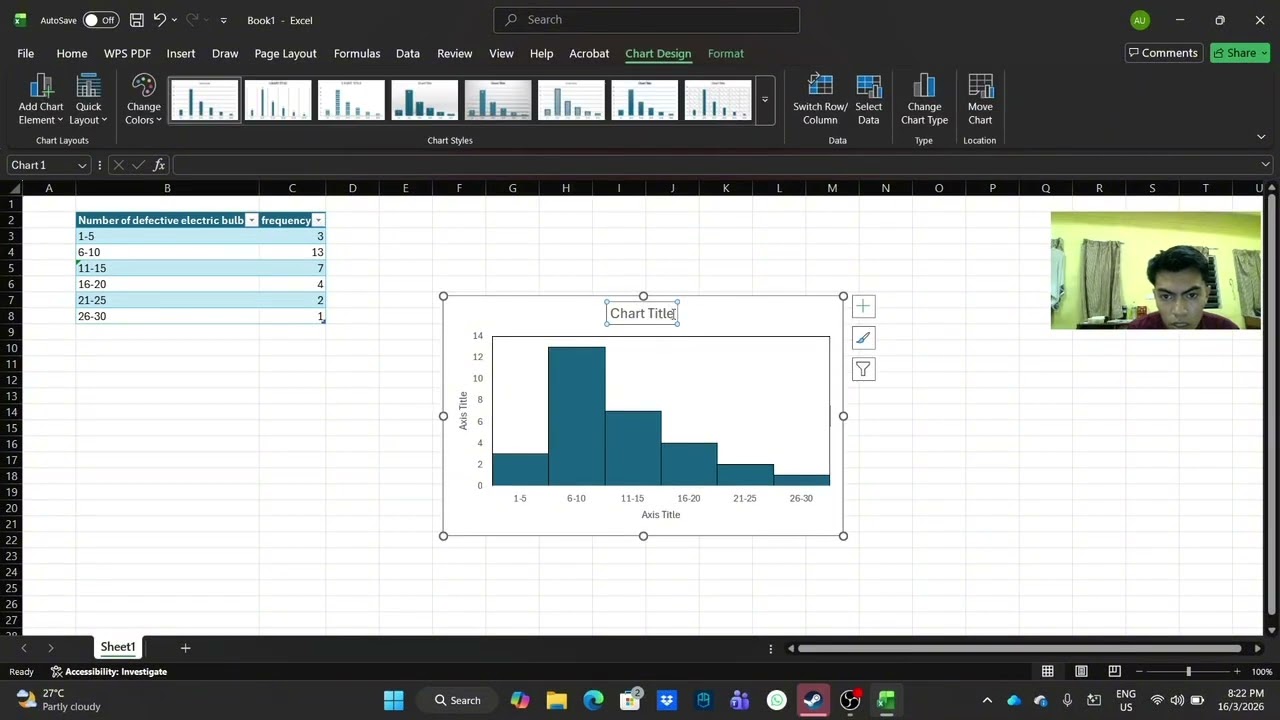Select the tallest 6-10 histogram bar
1280x720 pixels.
tap(576, 416)
